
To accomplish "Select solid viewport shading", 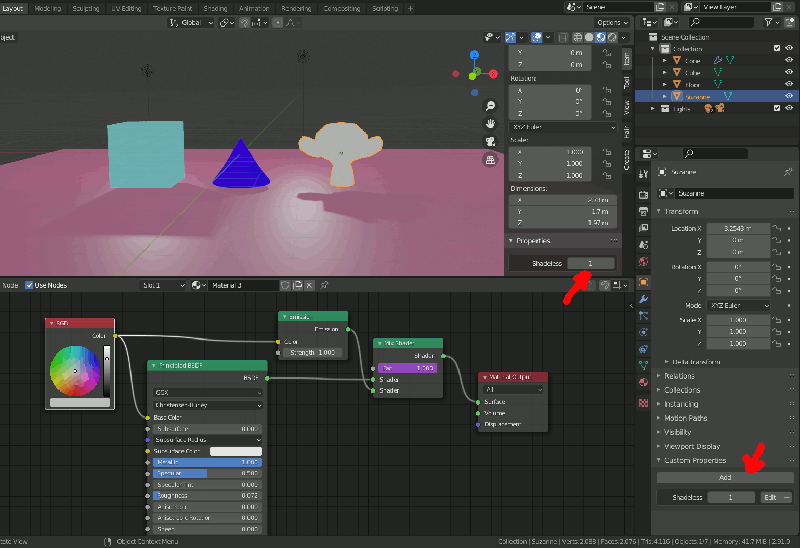I will [x=589, y=37].
